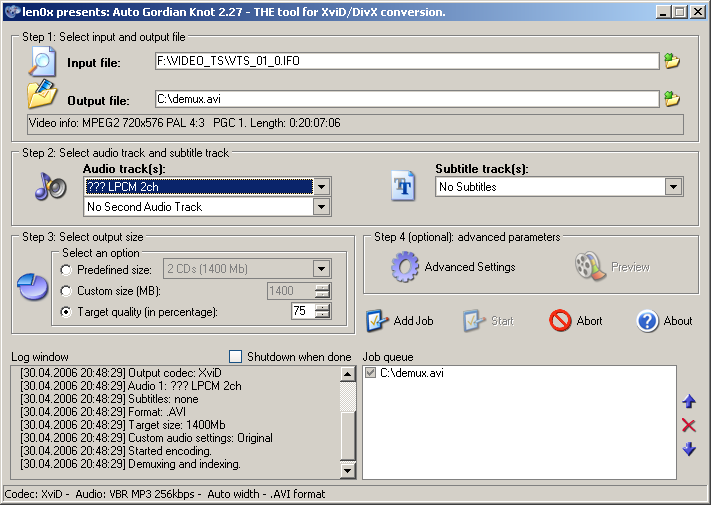Image resolution: width=711 pixels, height=505 pixels.
Task: Click log line 'Output codec: XviD'
Action: coord(121,373)
